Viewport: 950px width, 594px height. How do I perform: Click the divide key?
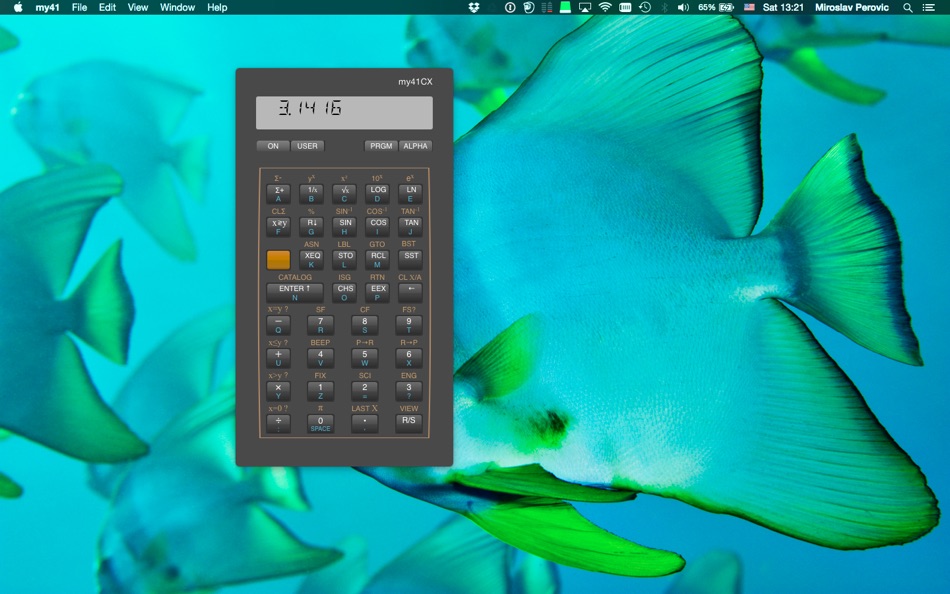[278, 424]
